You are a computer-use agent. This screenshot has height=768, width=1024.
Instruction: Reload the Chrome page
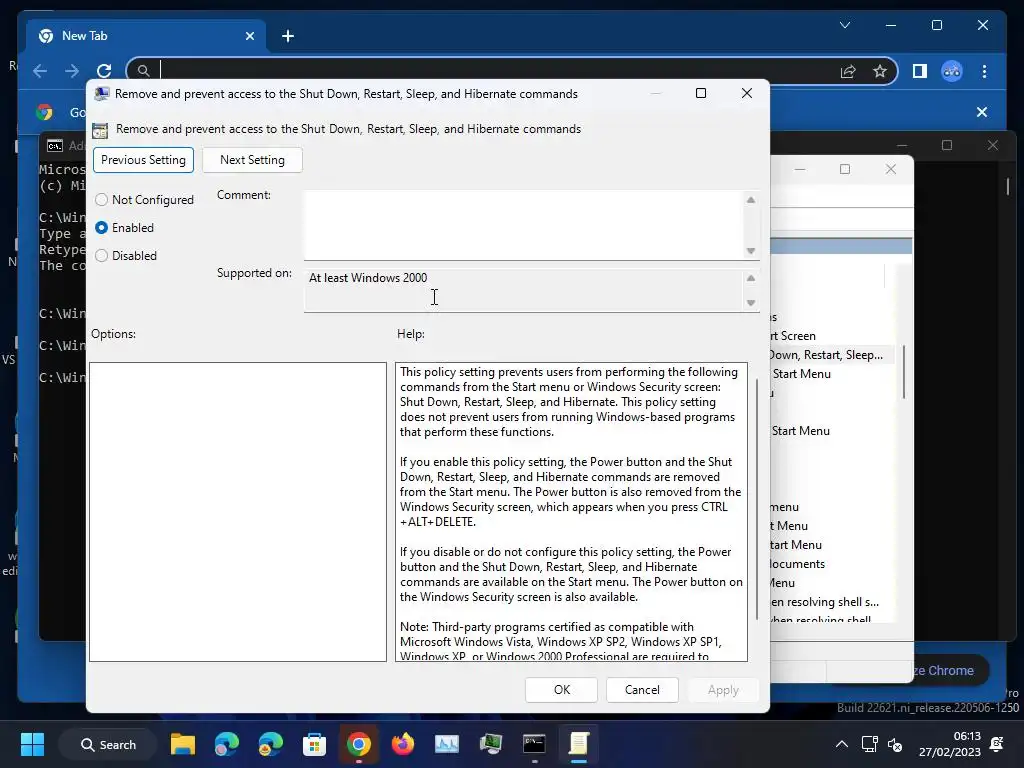click(104, 71)
